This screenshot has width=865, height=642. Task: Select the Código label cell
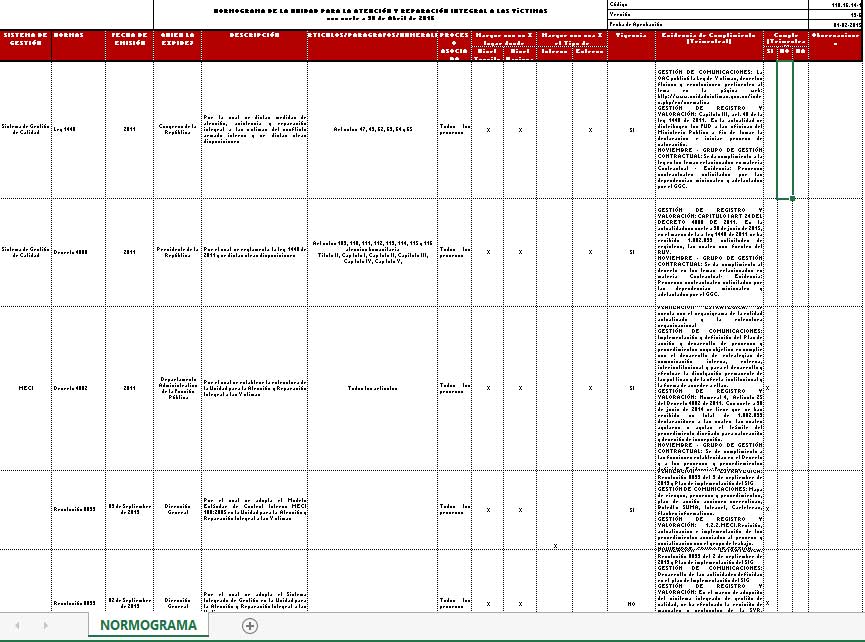click(708, 4)
